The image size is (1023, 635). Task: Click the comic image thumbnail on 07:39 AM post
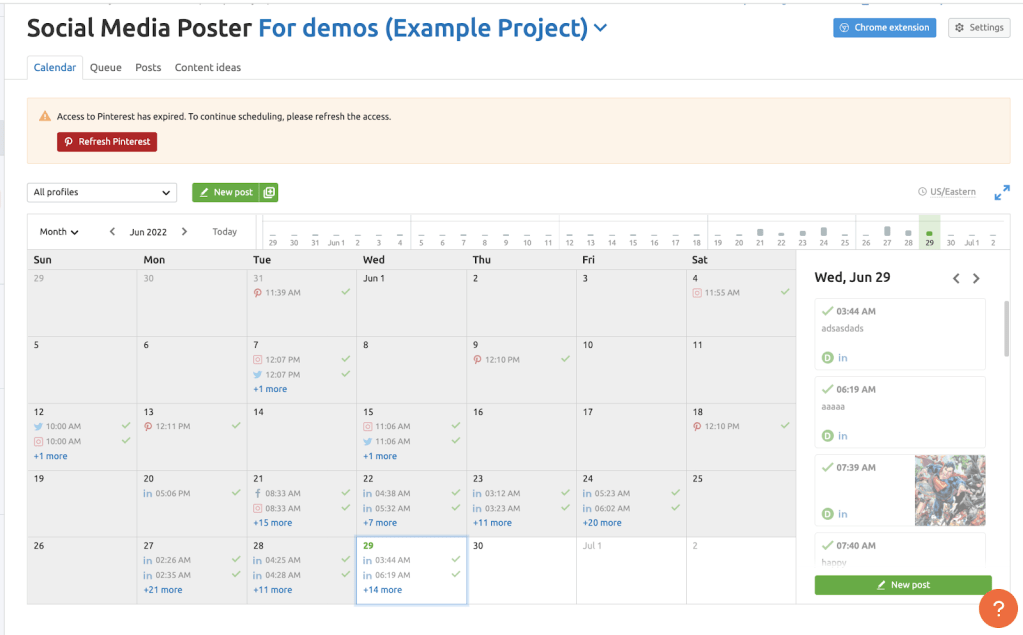click(950, 490)
